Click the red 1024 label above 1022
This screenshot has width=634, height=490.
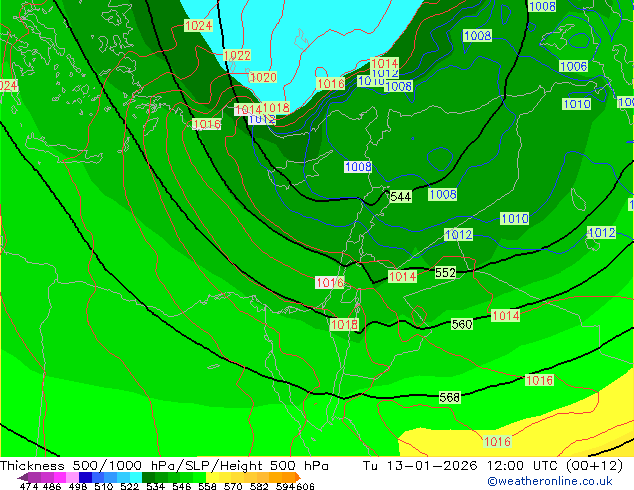[198, 25]
